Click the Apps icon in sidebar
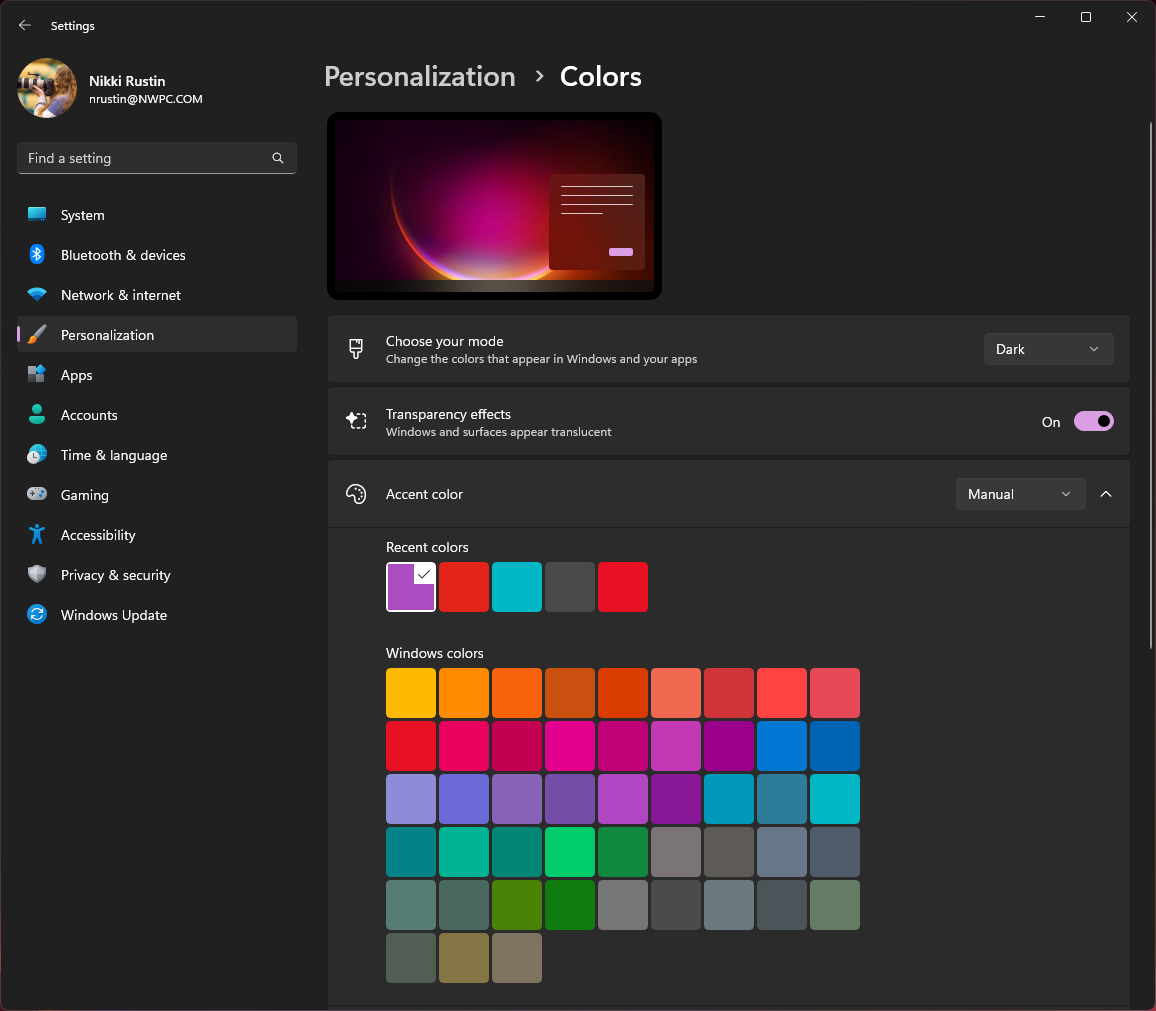This screenshot has width=1156, height=1011. tap(37, 375)
